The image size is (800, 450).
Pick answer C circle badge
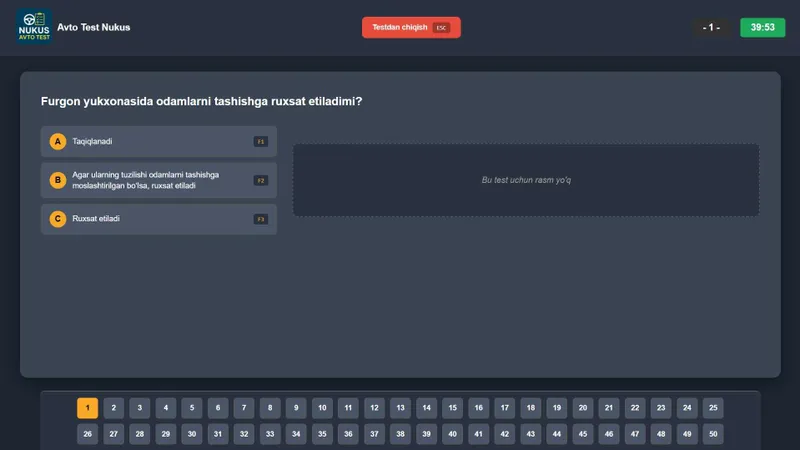pos(58,219)
